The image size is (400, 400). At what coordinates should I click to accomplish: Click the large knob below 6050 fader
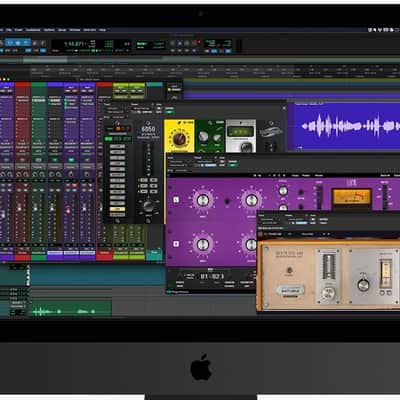coord(148,206)
